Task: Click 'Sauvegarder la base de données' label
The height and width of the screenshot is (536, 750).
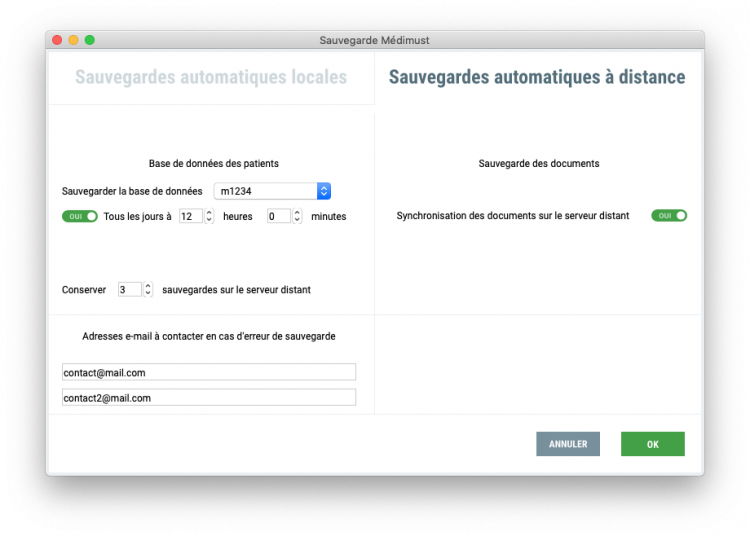Action: point(132,191)
